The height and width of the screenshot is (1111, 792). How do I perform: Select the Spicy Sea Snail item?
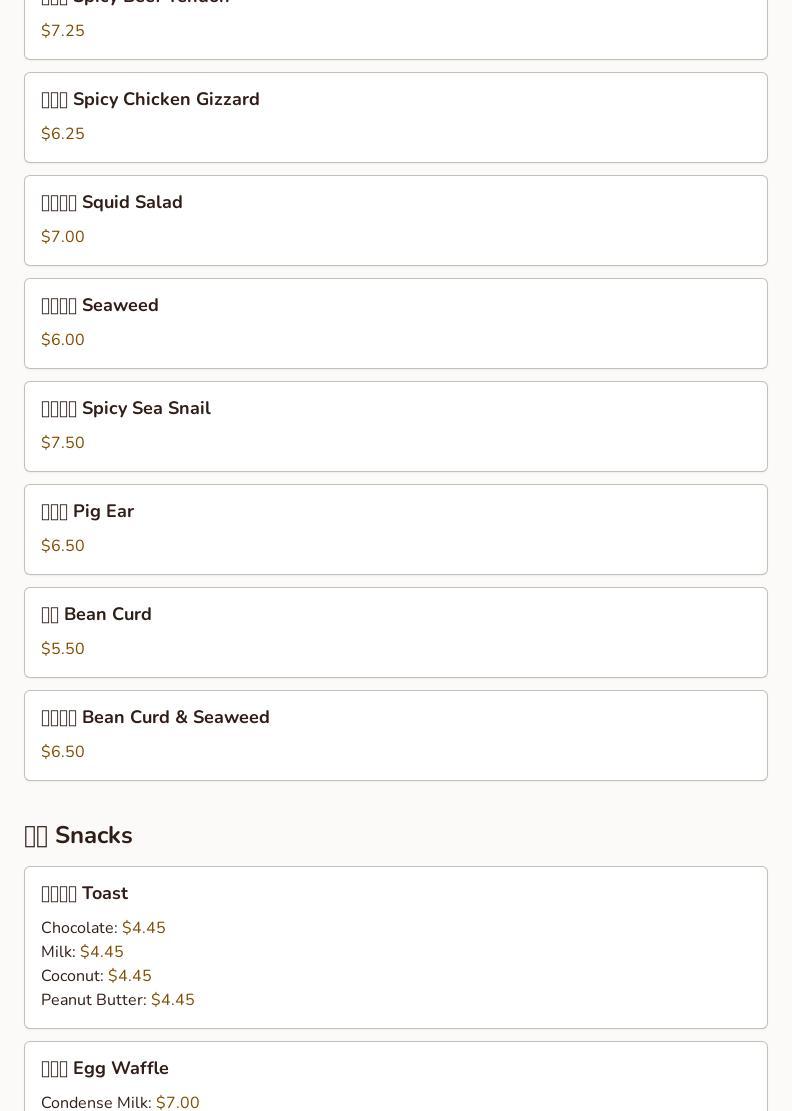tap(396, 427)
